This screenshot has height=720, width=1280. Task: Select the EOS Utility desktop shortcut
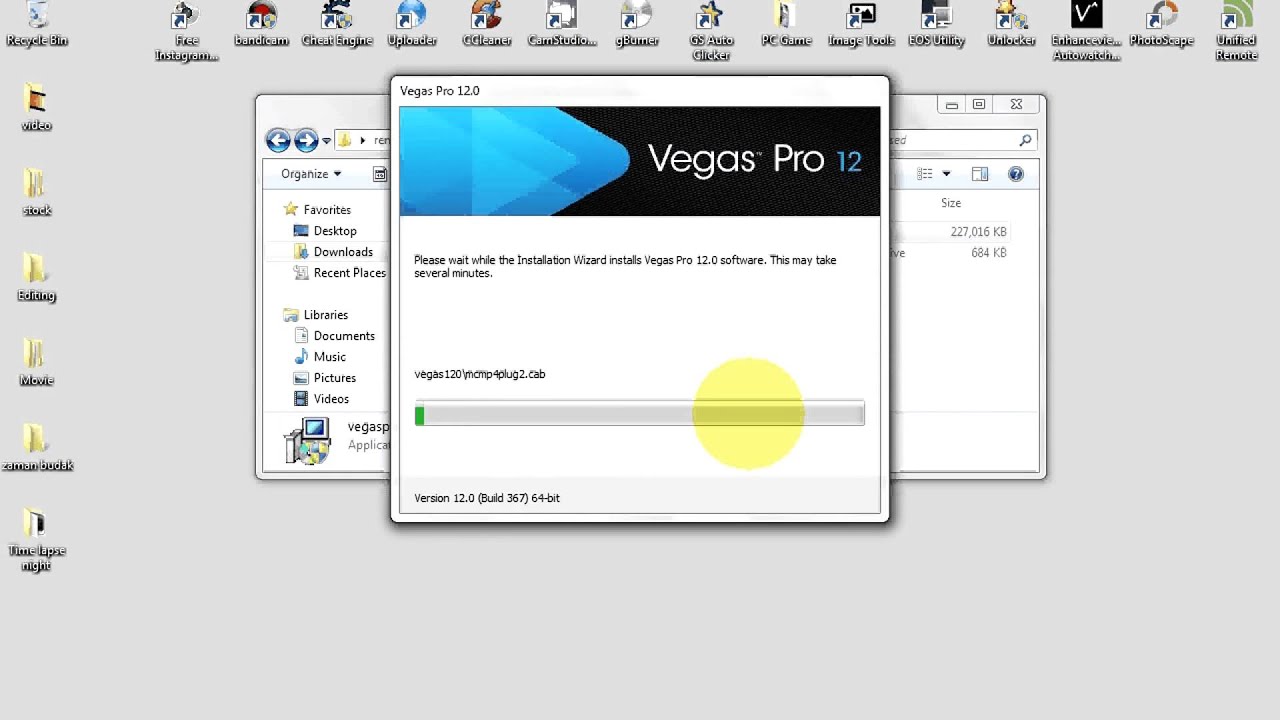coord(936,24)
